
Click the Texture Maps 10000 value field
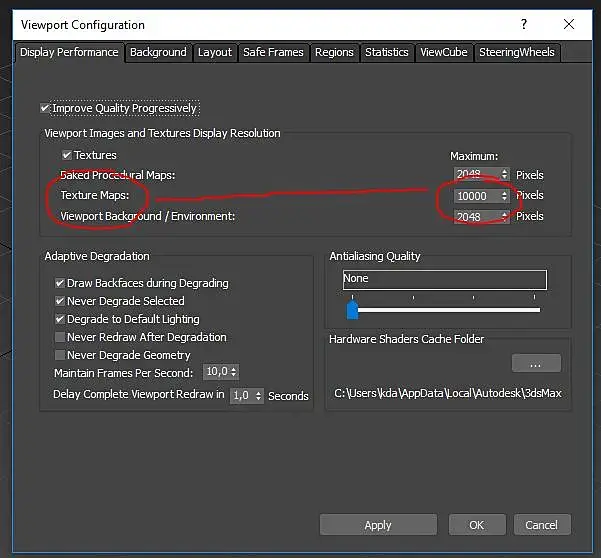click(477, 196)
